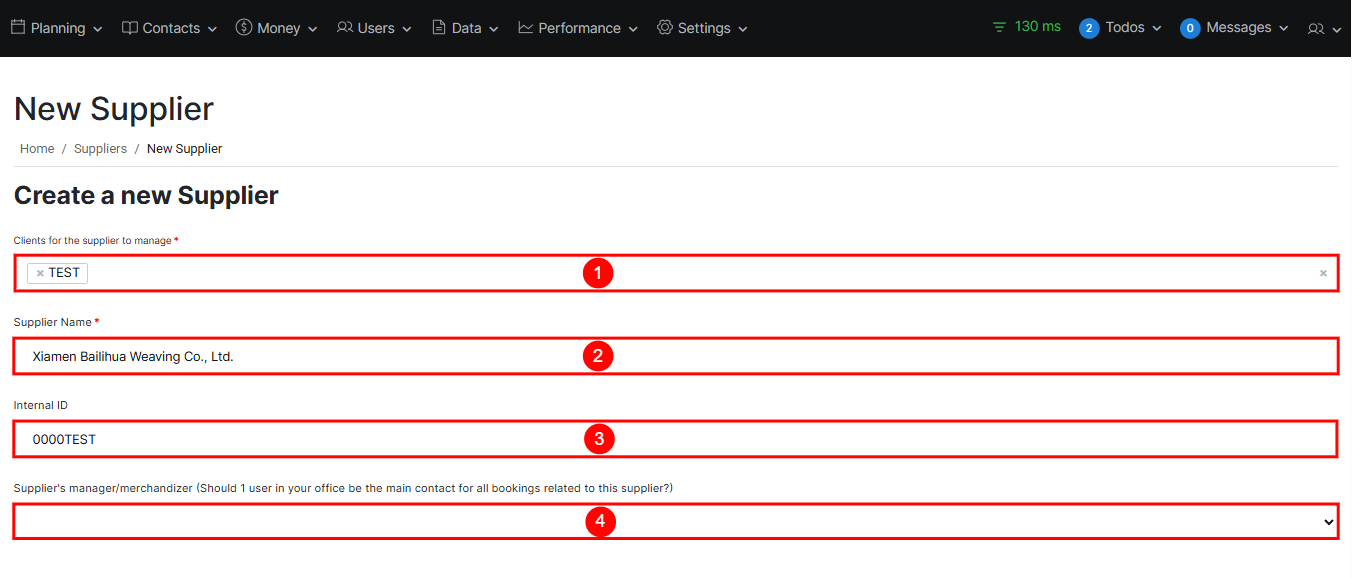
Task: Open the Suppliers breadcrumb link
Action: point(100,149)
